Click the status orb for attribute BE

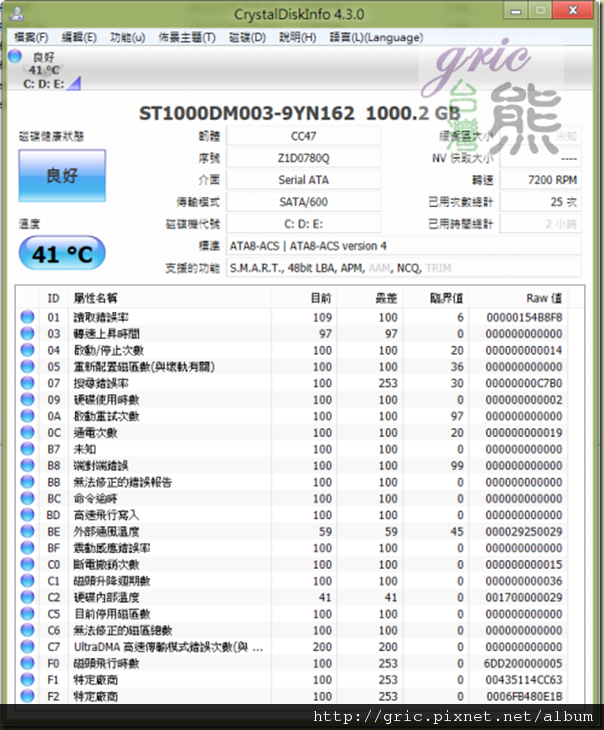pyautogui.click(x=27, y=531)
